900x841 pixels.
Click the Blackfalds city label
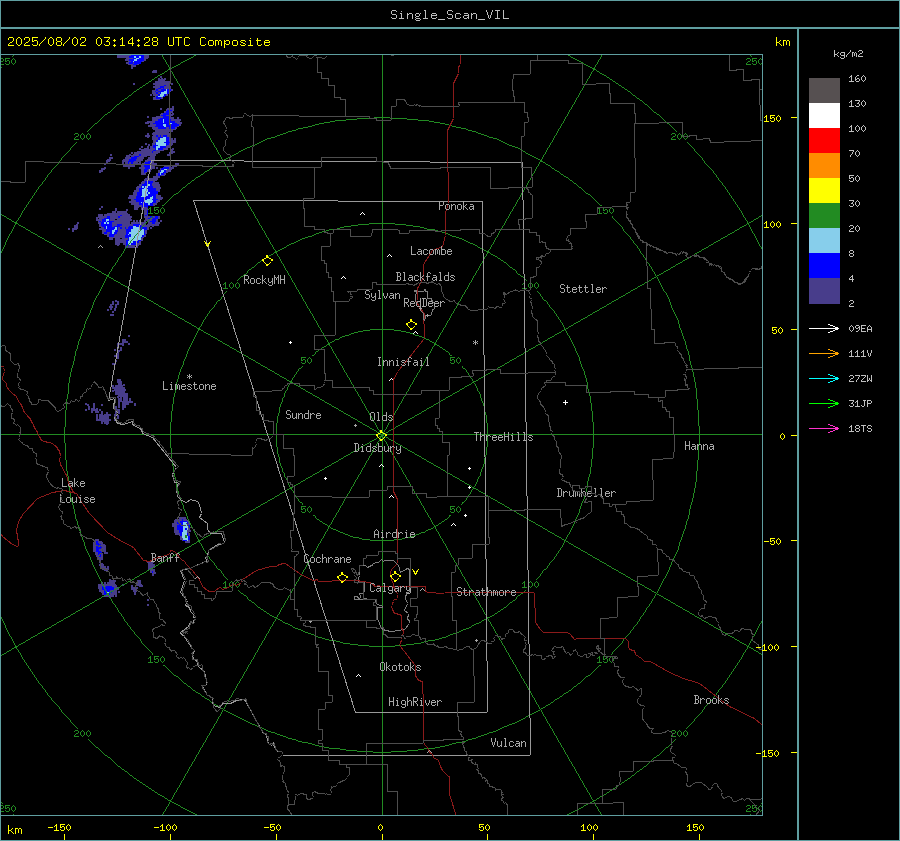pos(425,277)
